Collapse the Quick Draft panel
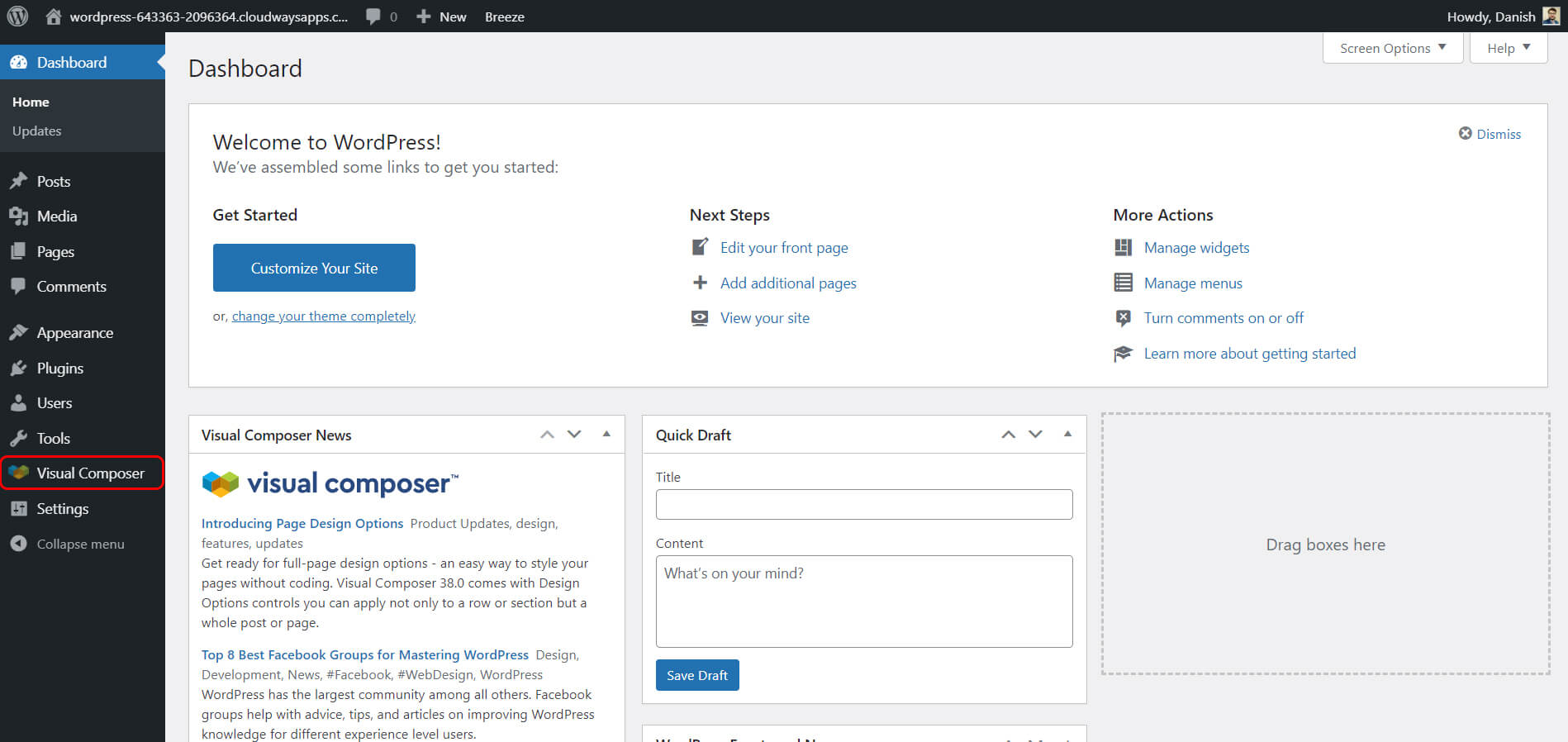 coord(1067,434)
